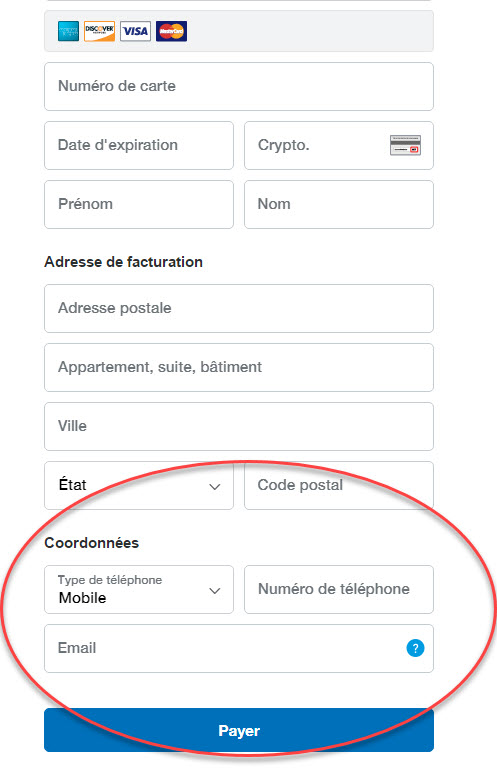Screen dimensions: 497x771
Task: Click the American Express card icon
Action: tap(68, 31)
